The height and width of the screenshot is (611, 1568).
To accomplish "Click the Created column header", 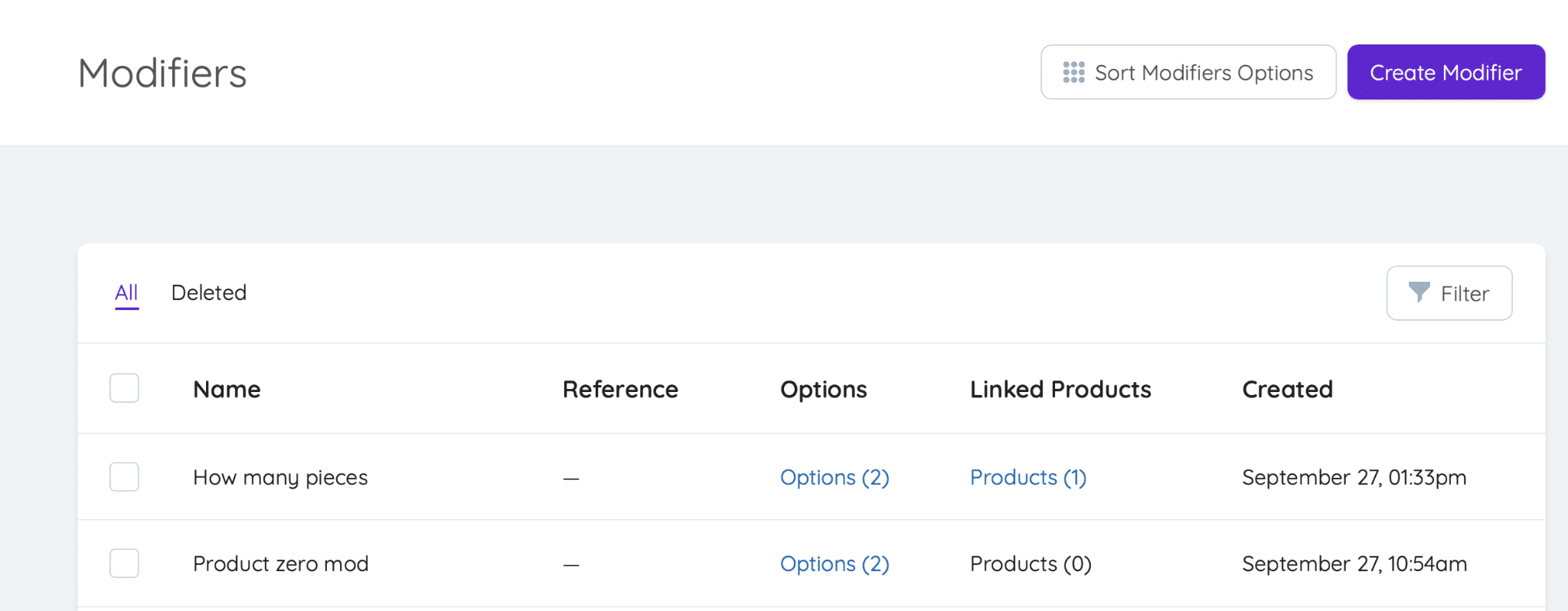I will point(1288,389).
